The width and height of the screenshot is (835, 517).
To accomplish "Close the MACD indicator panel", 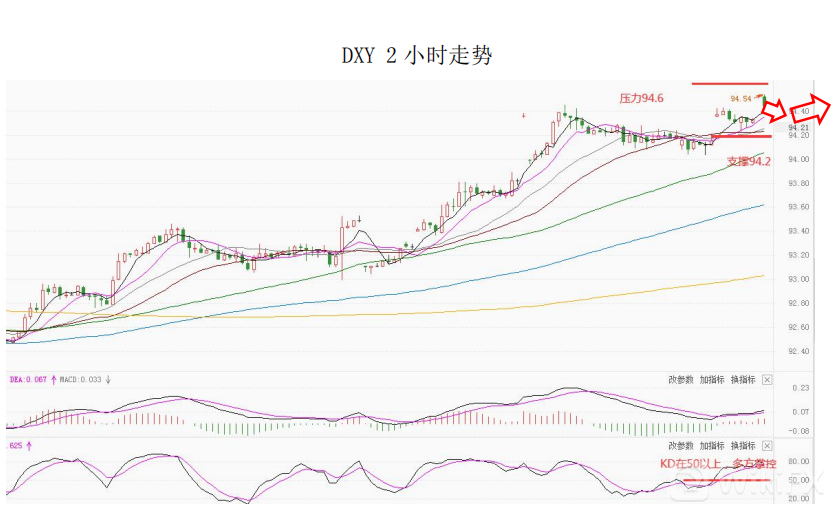I will coord(767,380).
